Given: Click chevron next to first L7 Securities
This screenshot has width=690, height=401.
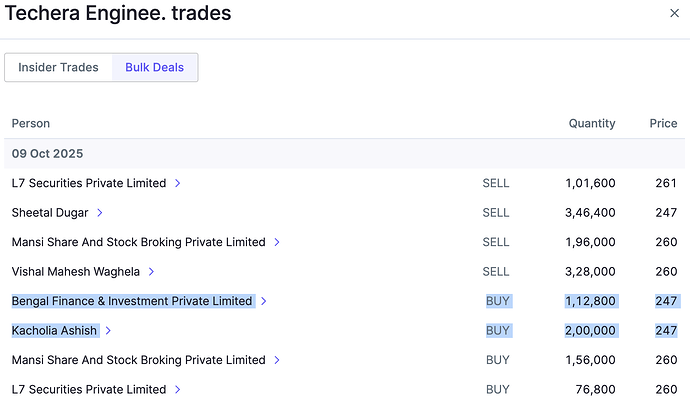Looking at the screenshot, I should click(177, 184).
